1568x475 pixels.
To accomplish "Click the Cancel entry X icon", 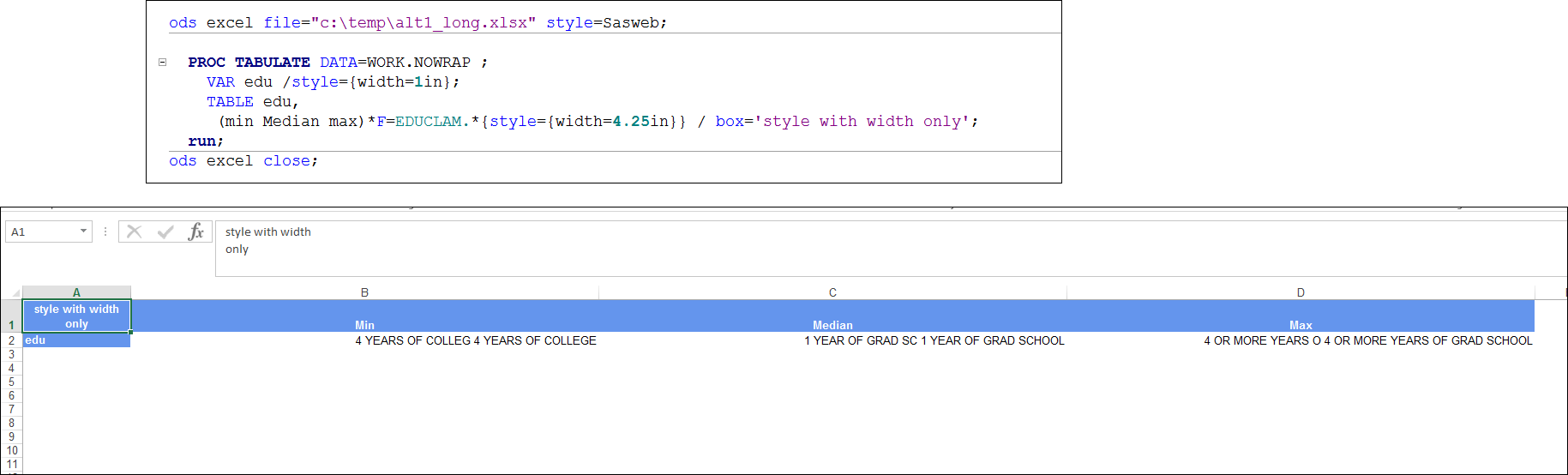I will pyautogui.click(x=135, y=231).
